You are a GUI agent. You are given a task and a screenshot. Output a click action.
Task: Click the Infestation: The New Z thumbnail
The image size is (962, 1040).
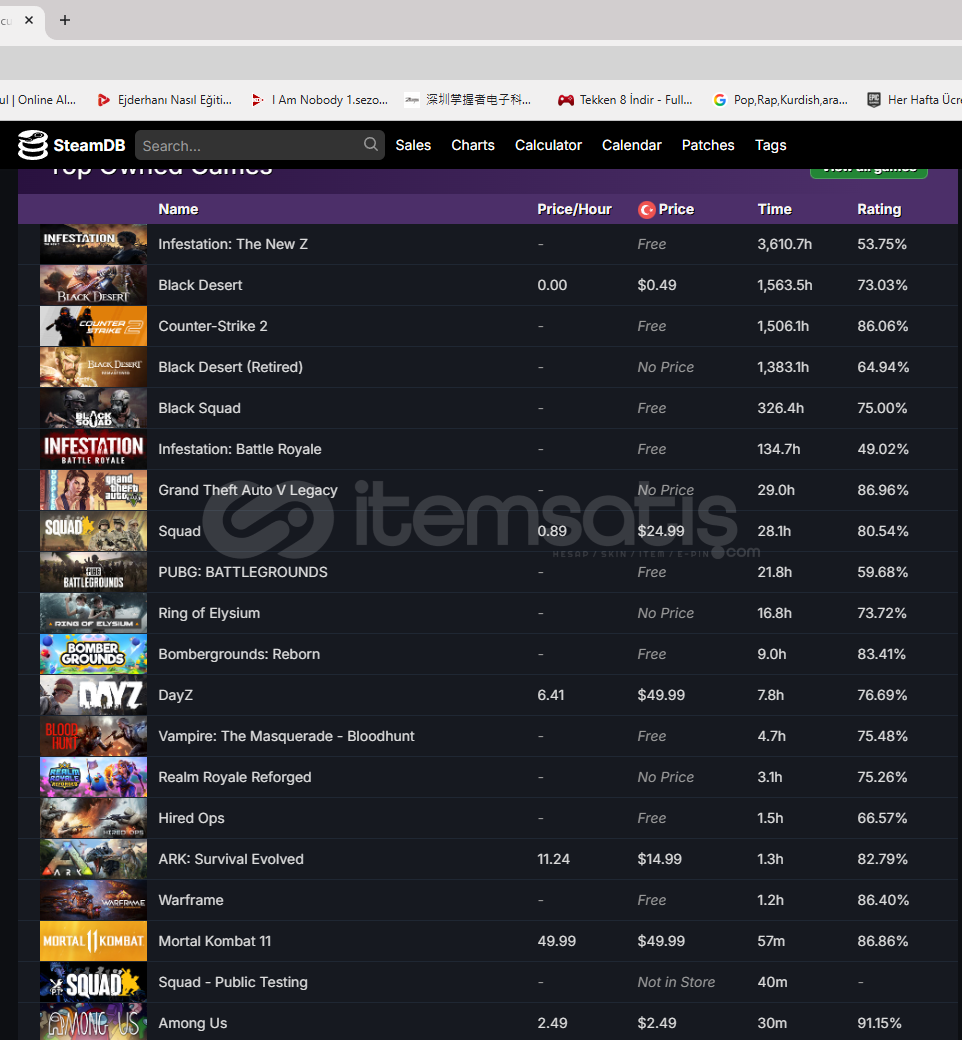tap(94, 244)
